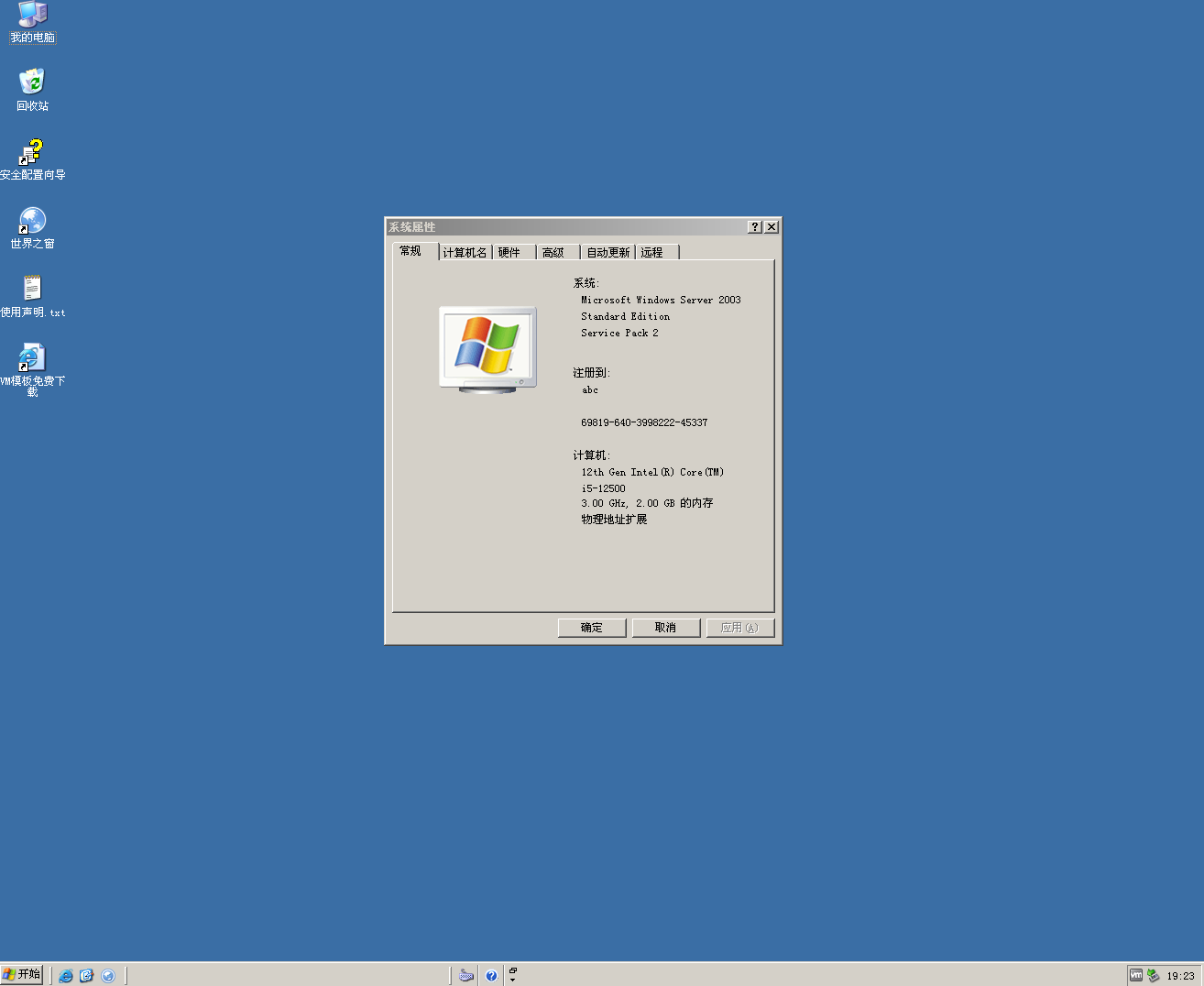This screenshot has width=1204, height=986.
Task: Select the VM模板免费下载 shortcut icon
Action: click(x=32, y=369)
